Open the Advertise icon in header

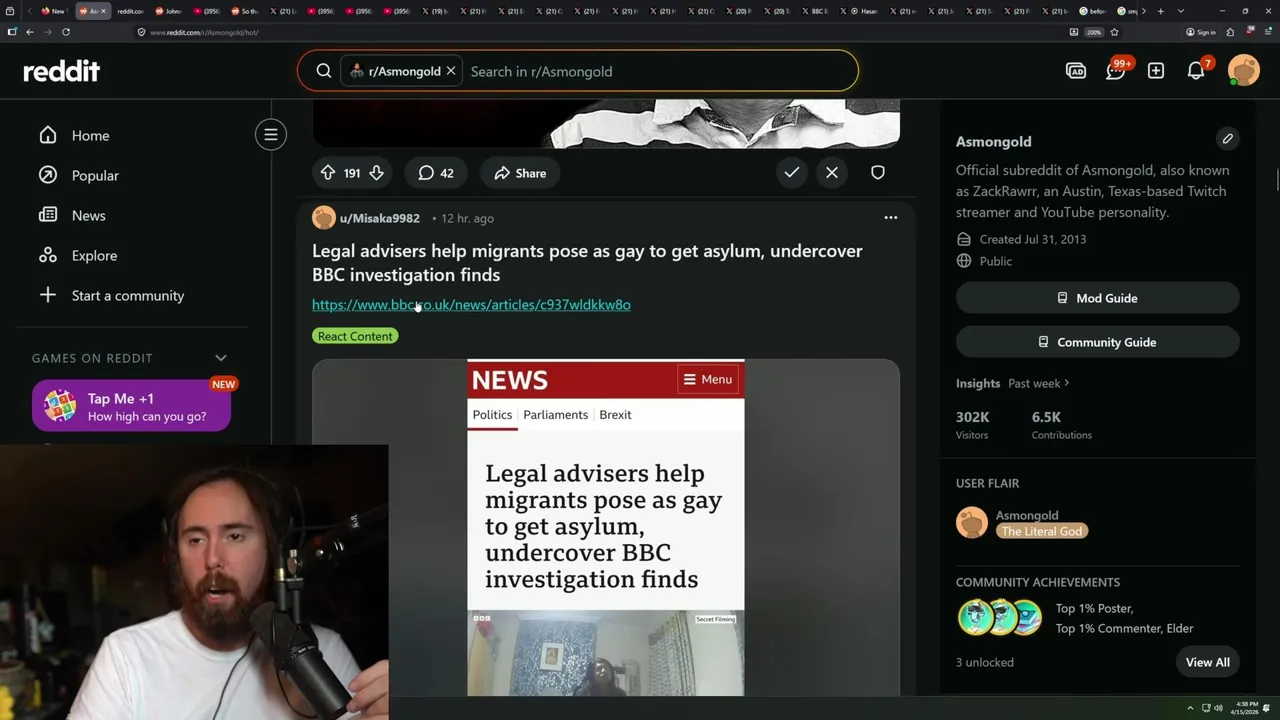point(1076,71)
